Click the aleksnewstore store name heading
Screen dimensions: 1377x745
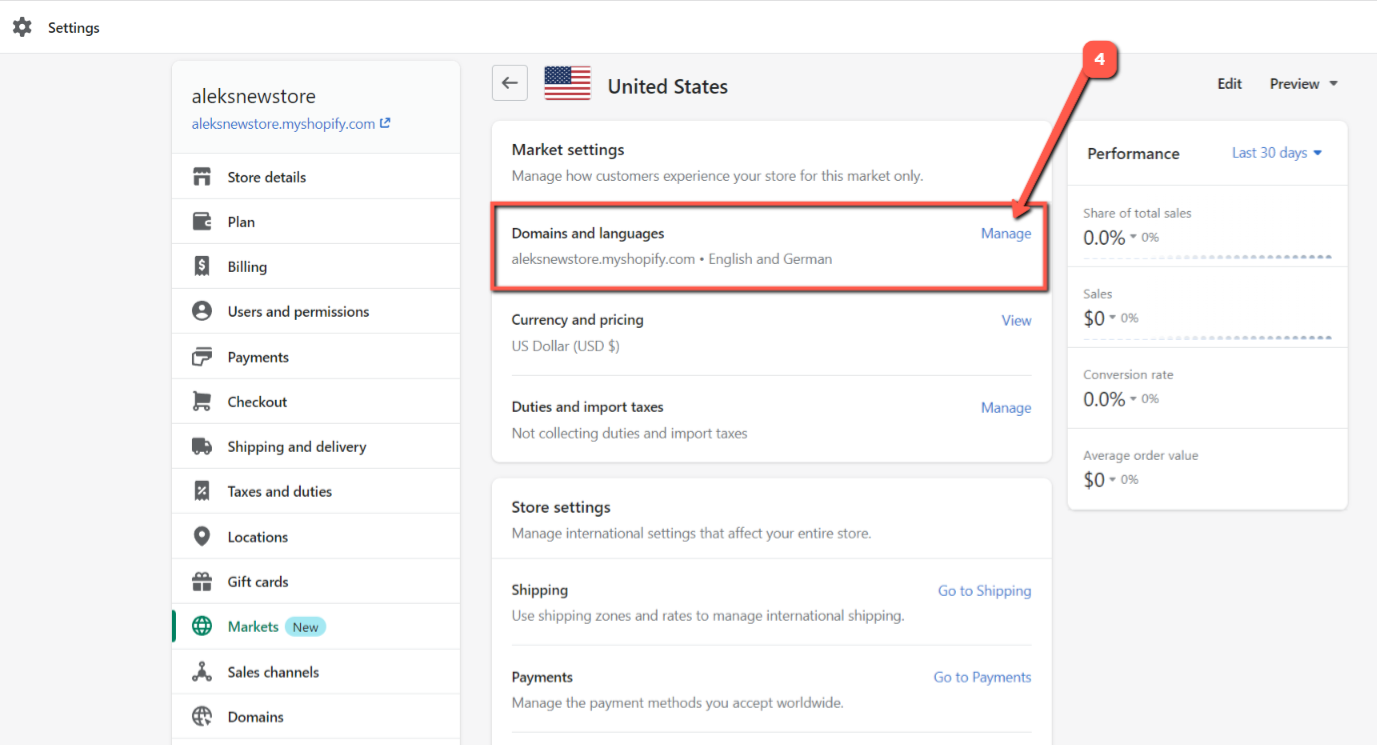point(254,97)
